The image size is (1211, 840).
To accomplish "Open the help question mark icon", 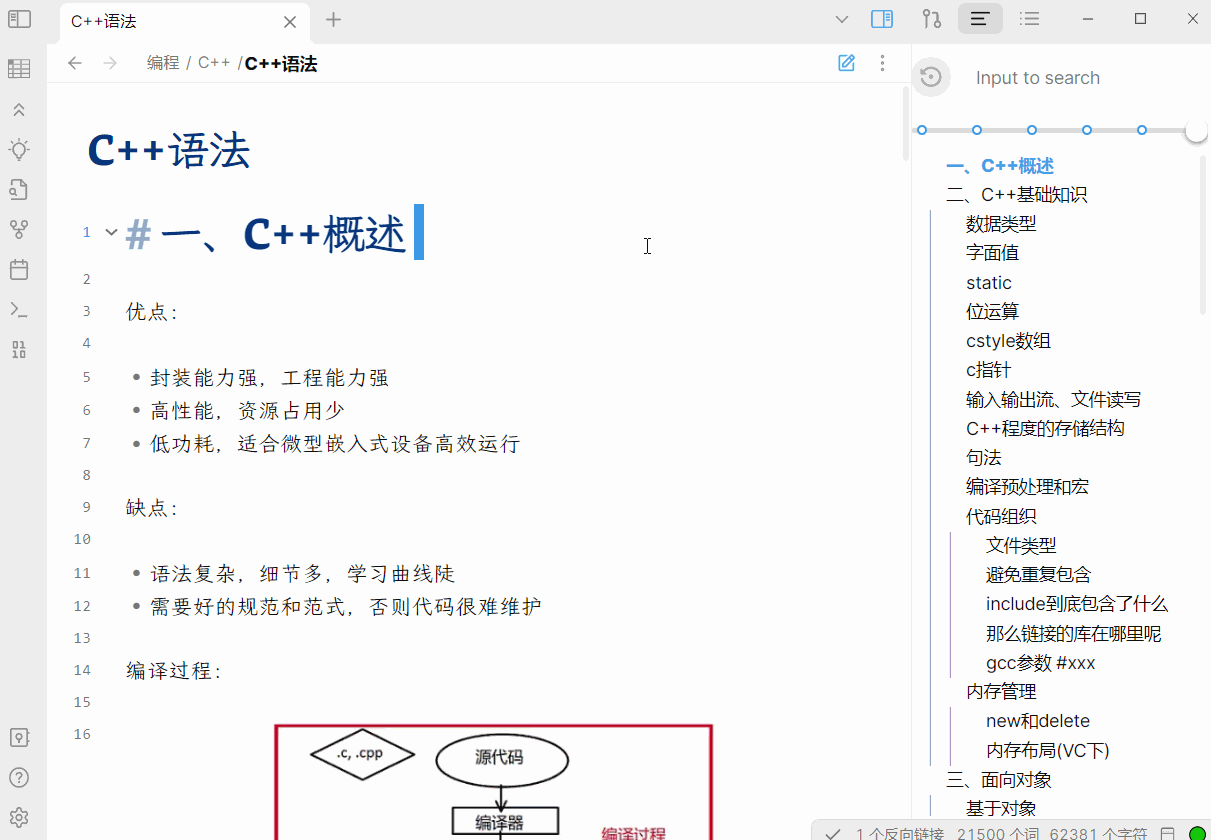I will click(x=19, y=777).
